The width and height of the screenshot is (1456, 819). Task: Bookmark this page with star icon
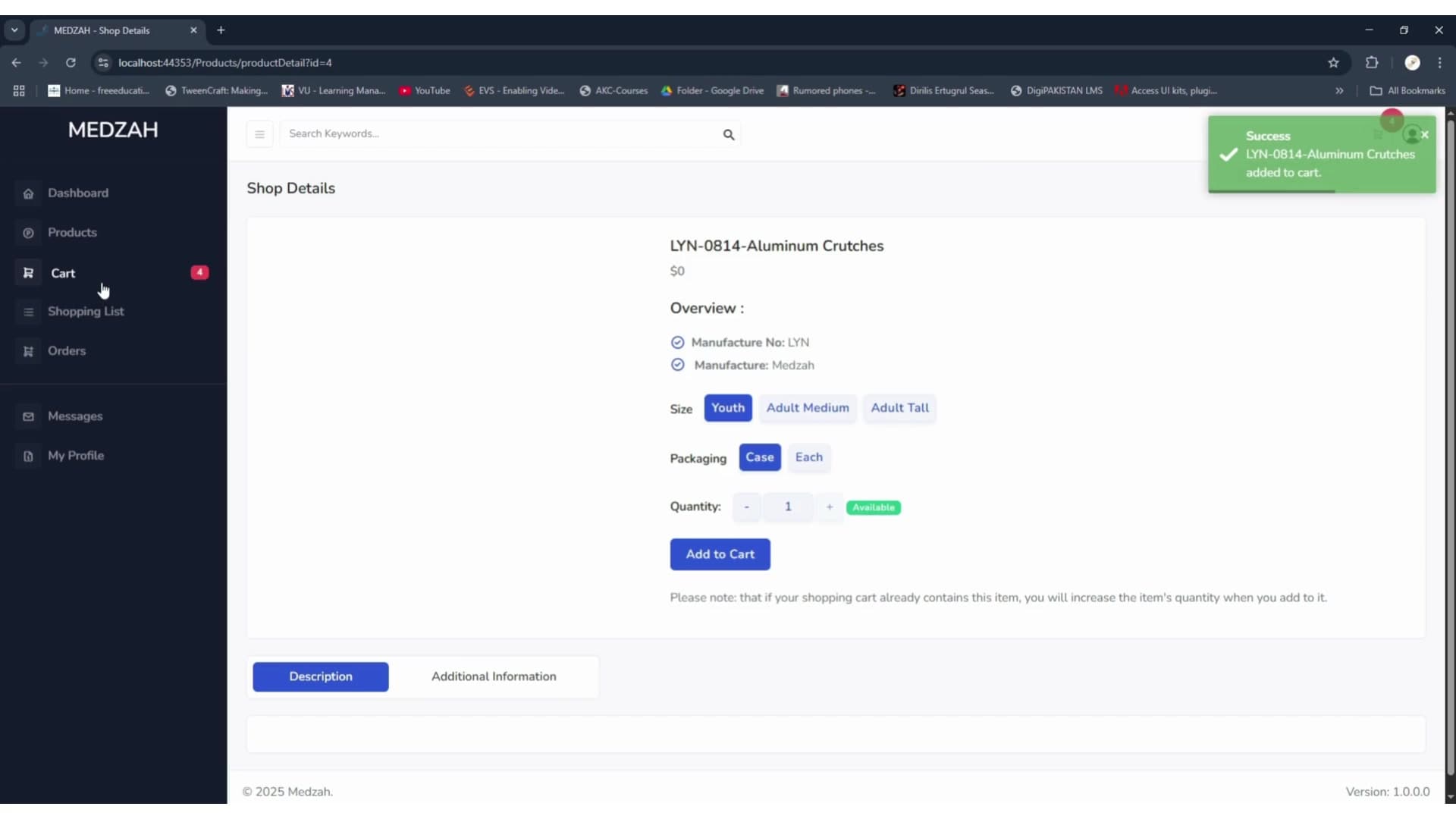pos(1333,63)
